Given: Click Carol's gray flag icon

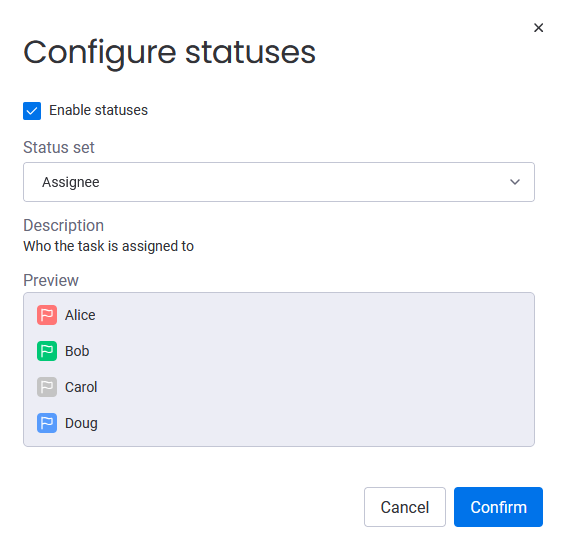Looking at the screenshot, I should pyautogui.click(x=47, y=387).
